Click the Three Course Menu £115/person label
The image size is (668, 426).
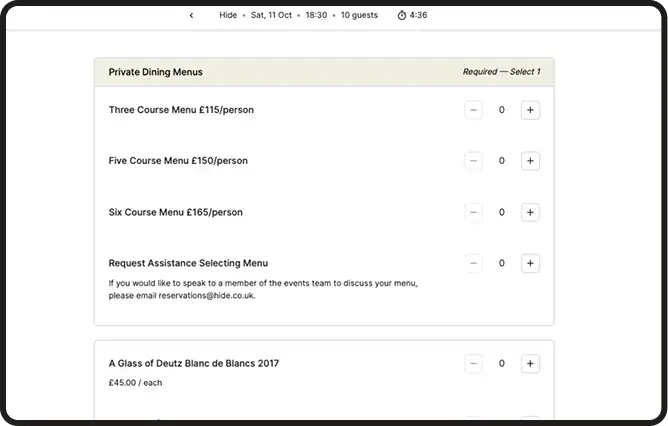(181, 110)
